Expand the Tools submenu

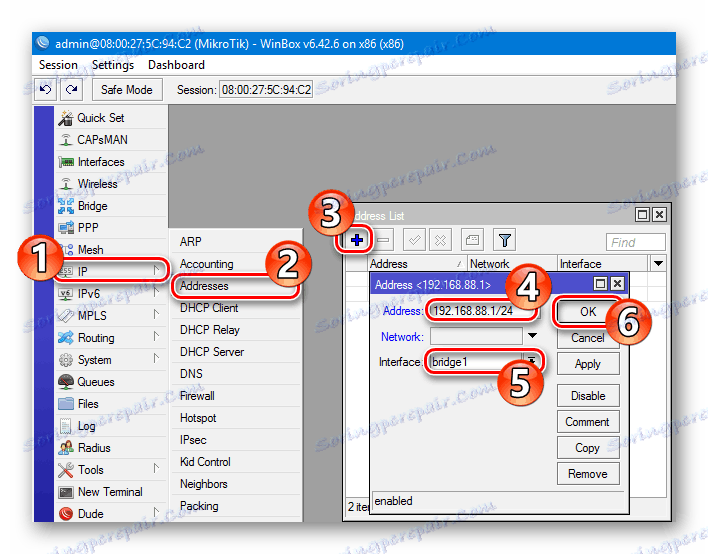pyautogui.click(x=156, y=469)
